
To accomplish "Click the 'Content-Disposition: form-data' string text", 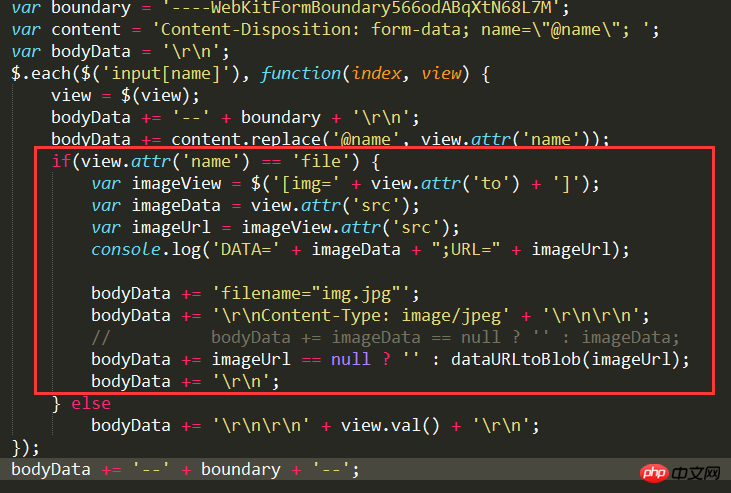I will [310, 29].
